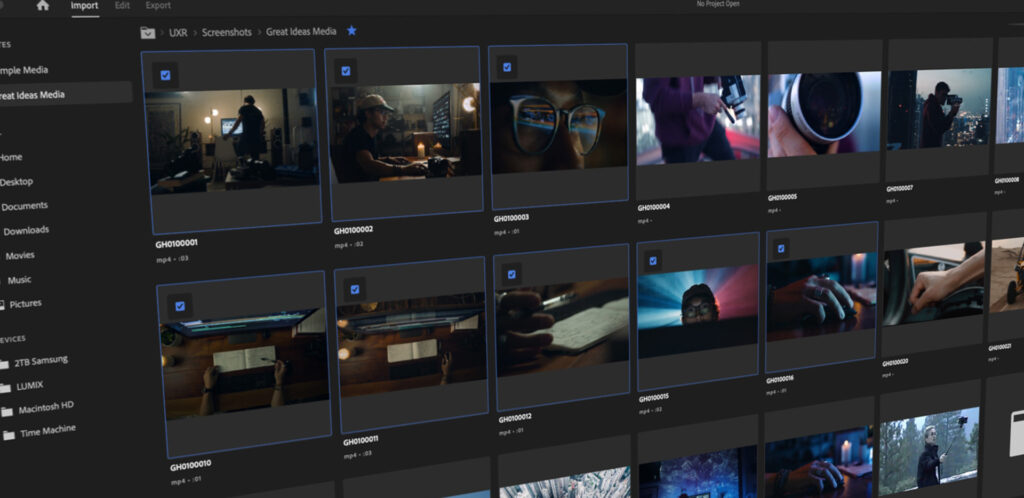Image resolution: width=1024 pixels, height=498 pixels.
Task: Click the Time Machine folder icon
Action: pos(8,435)
